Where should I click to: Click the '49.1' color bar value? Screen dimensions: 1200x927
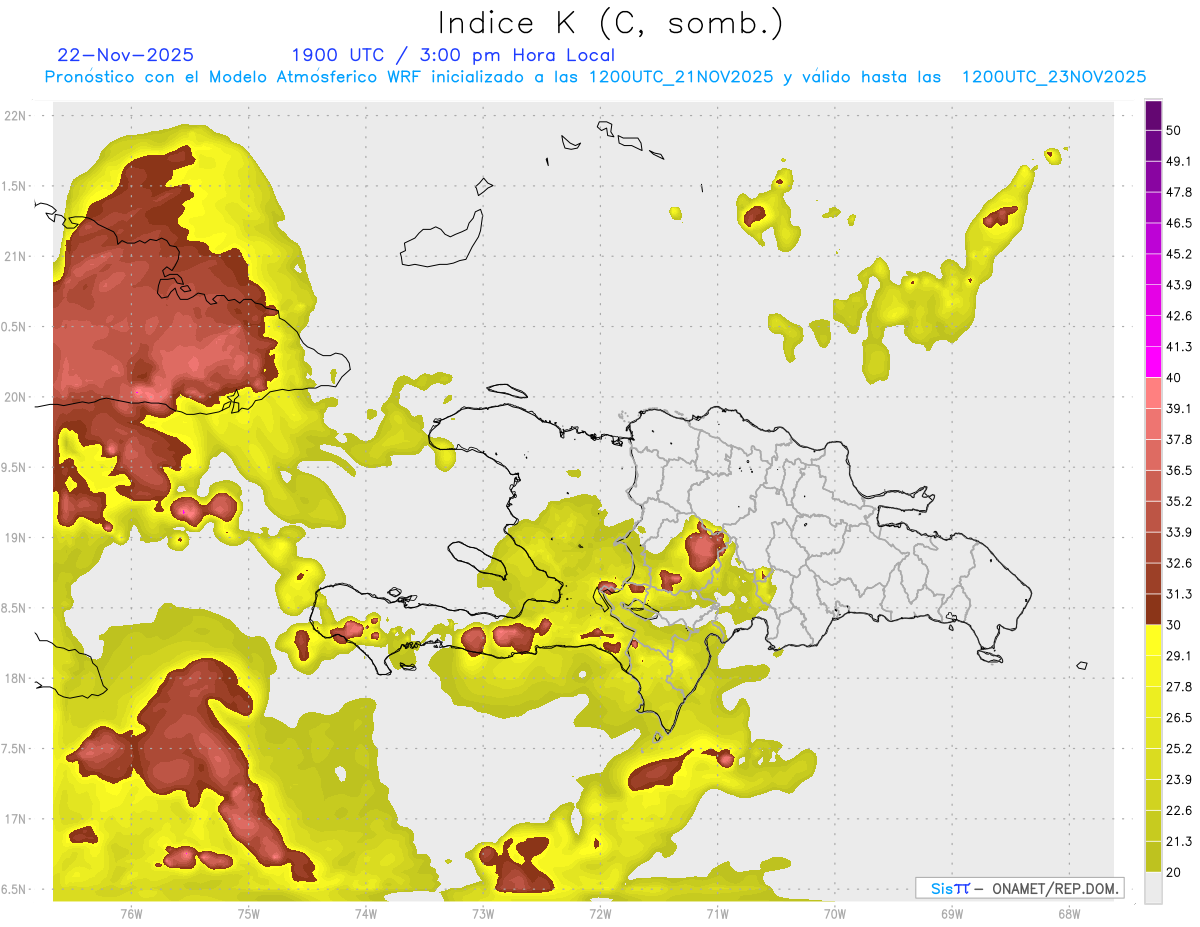[1179, 161]
